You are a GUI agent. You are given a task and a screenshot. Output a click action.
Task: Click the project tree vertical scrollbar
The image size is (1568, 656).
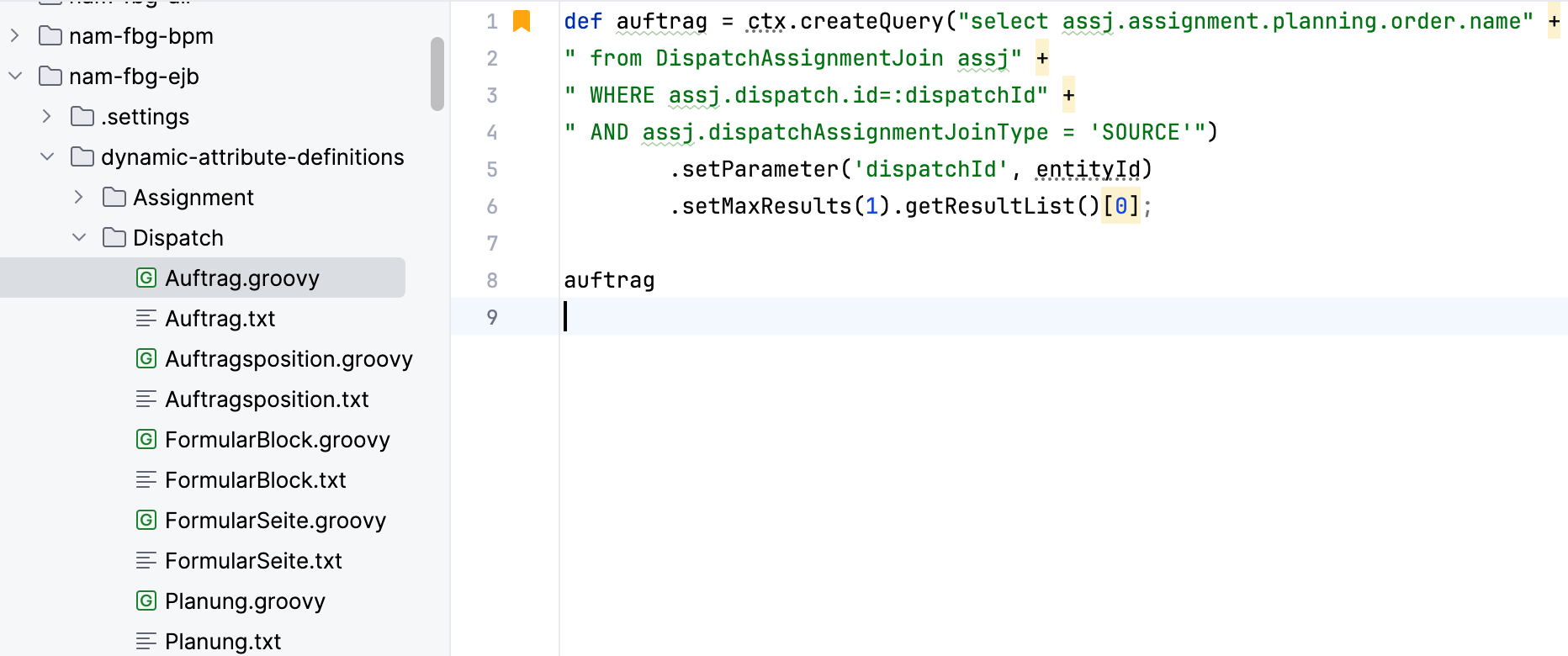click(x=437, y=74)
